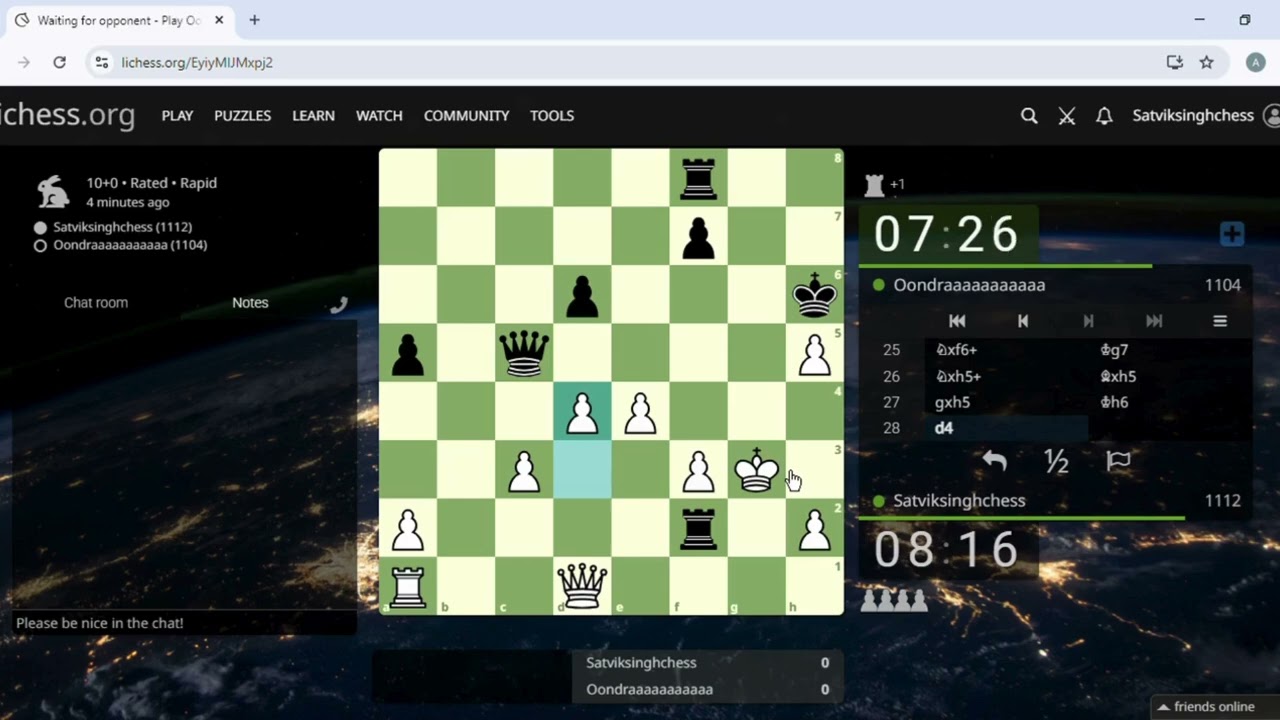Image resolution: width=1280 pixels, height=720 pixels.
Task: Click Oondraaaaaaaaaaa (1104) in game info
Action: [x=130, y=245]
